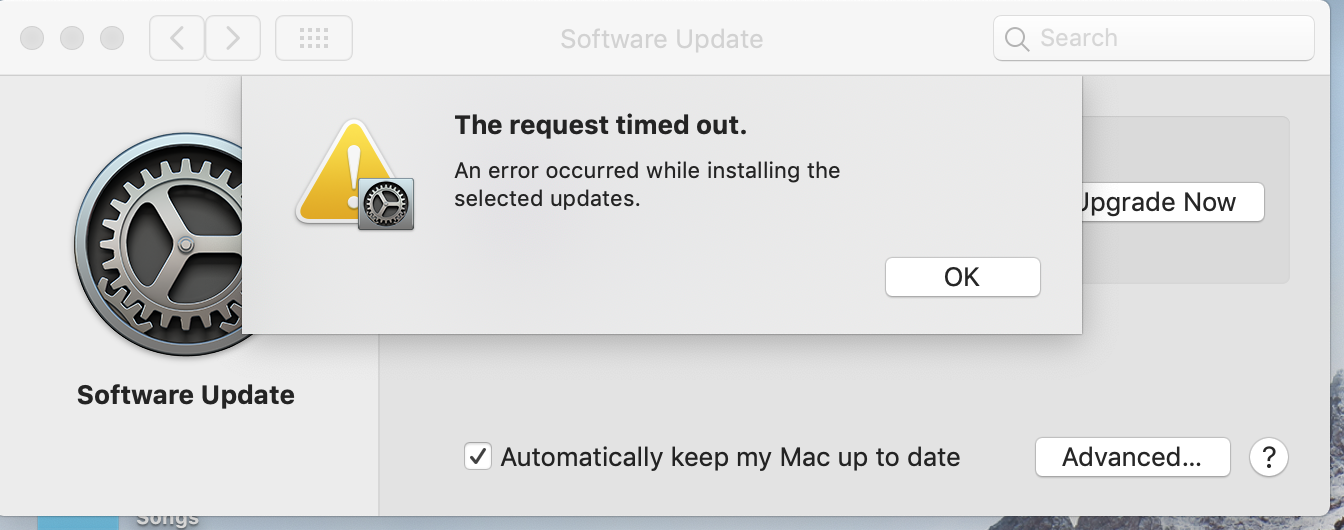Close the Software Update window
This screenshot has height=530, width=1344.
(32, 38)
